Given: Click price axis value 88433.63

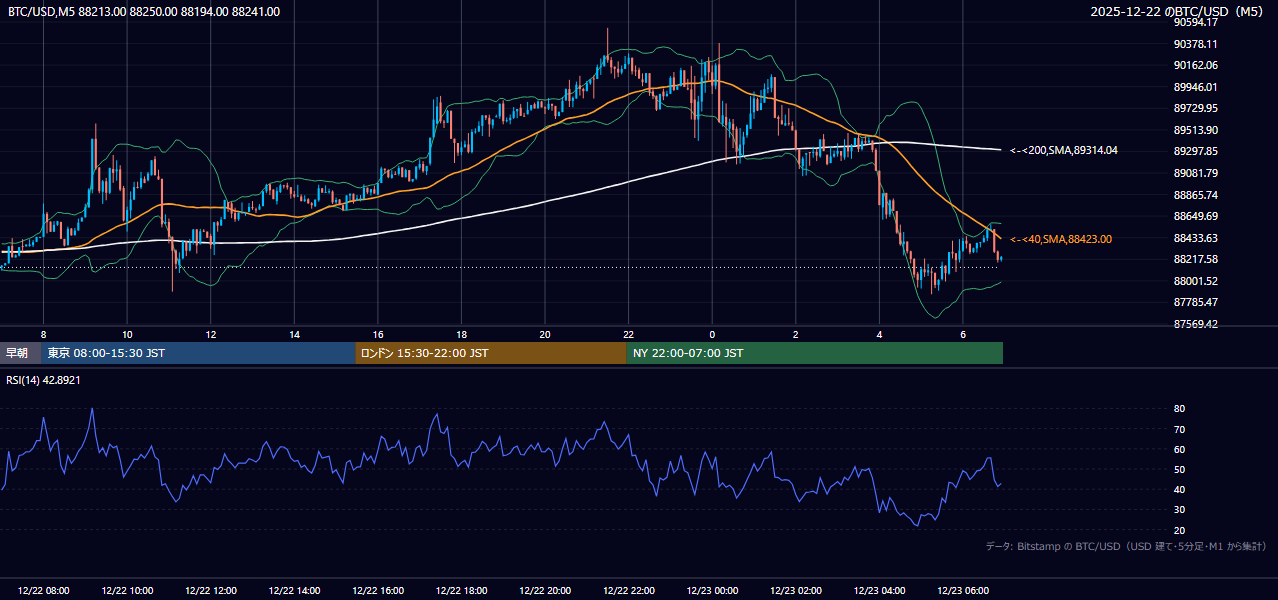Looking at the screenshot, I should [1195, 238].
